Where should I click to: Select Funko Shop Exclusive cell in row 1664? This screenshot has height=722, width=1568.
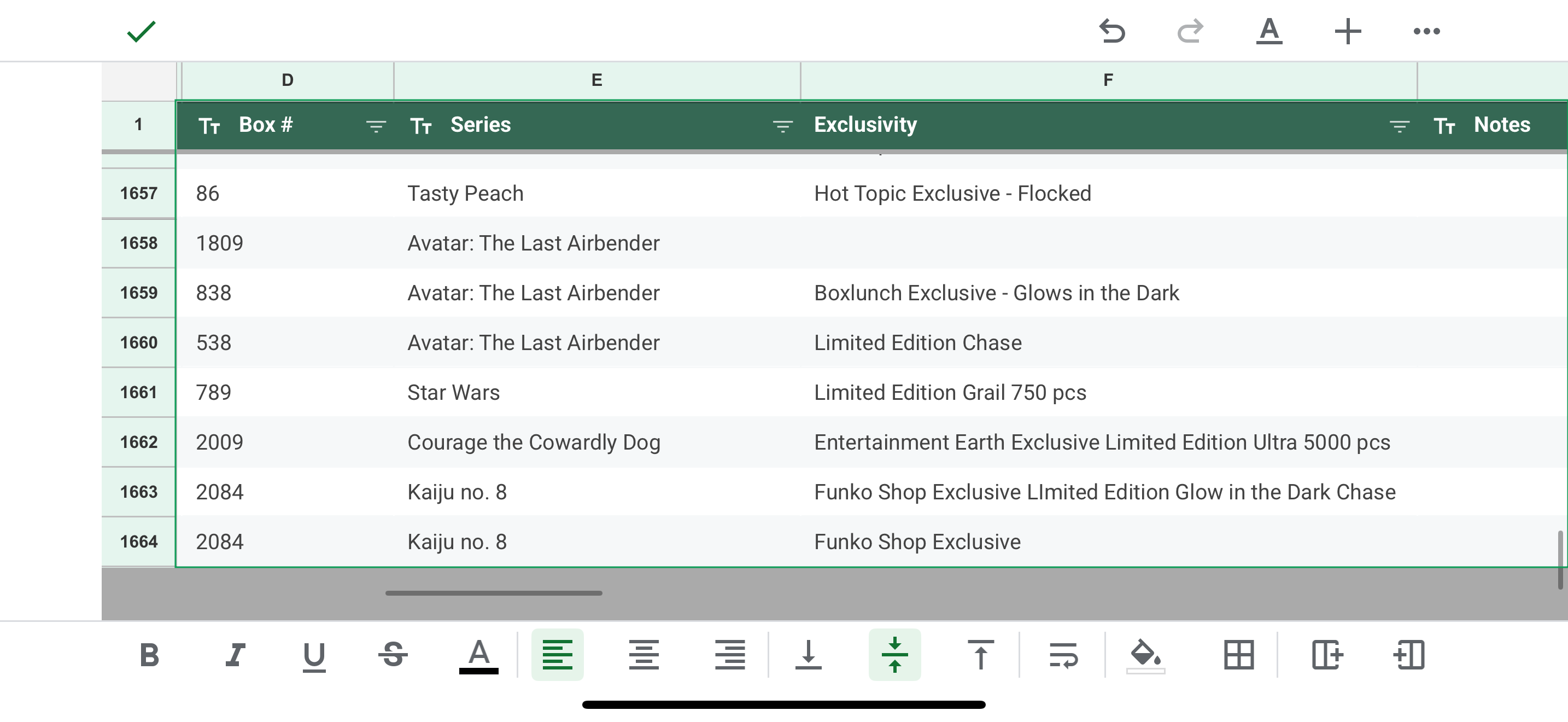click(x=1108, y=541)
